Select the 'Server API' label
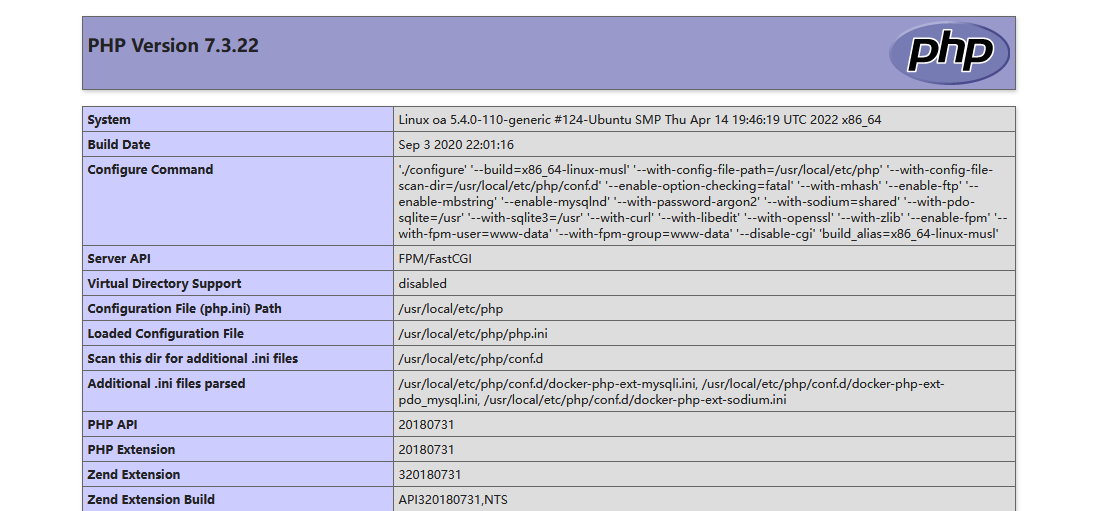This screenshot has height=511, width=1117. pos(119,259)
